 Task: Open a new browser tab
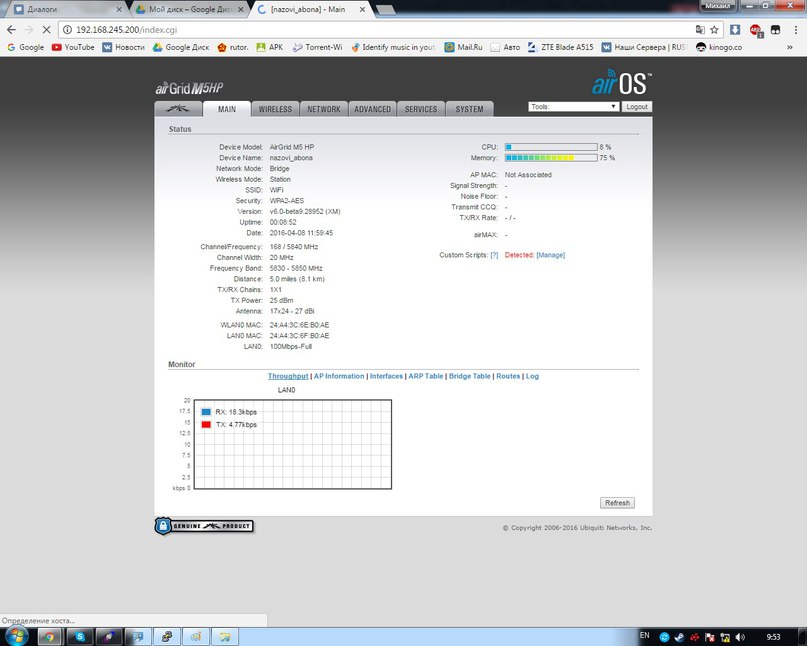coord(385,10)
